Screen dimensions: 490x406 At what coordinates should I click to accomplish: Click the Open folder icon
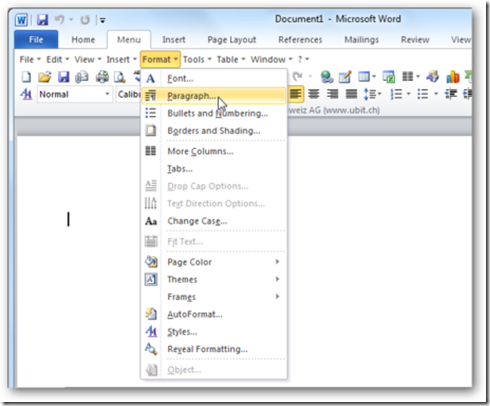pyautogui.click(x=45, y=77)
